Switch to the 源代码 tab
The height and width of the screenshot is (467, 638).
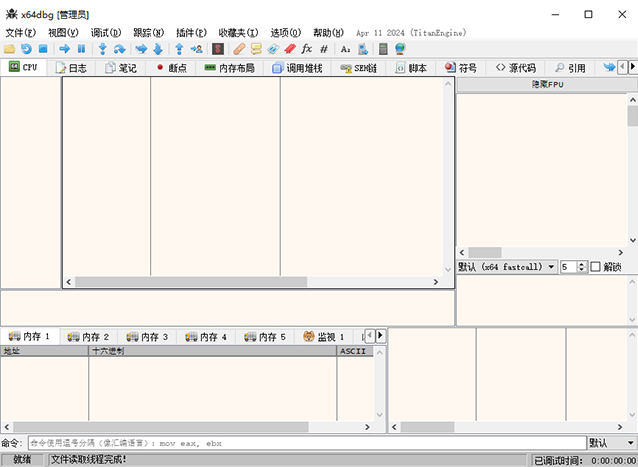tap(516, 68)
